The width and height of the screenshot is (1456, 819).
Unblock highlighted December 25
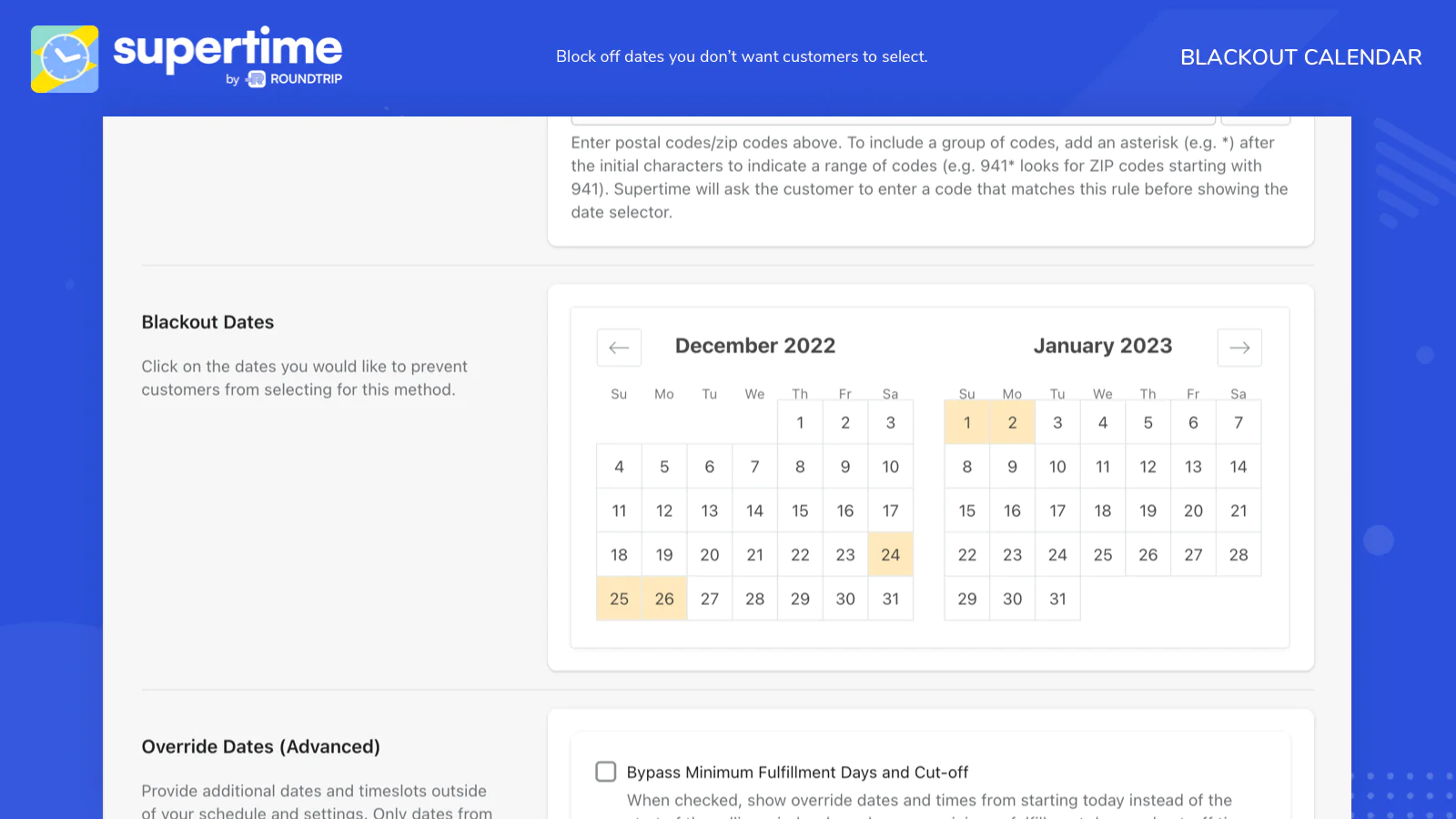click(x=619, y=599)
